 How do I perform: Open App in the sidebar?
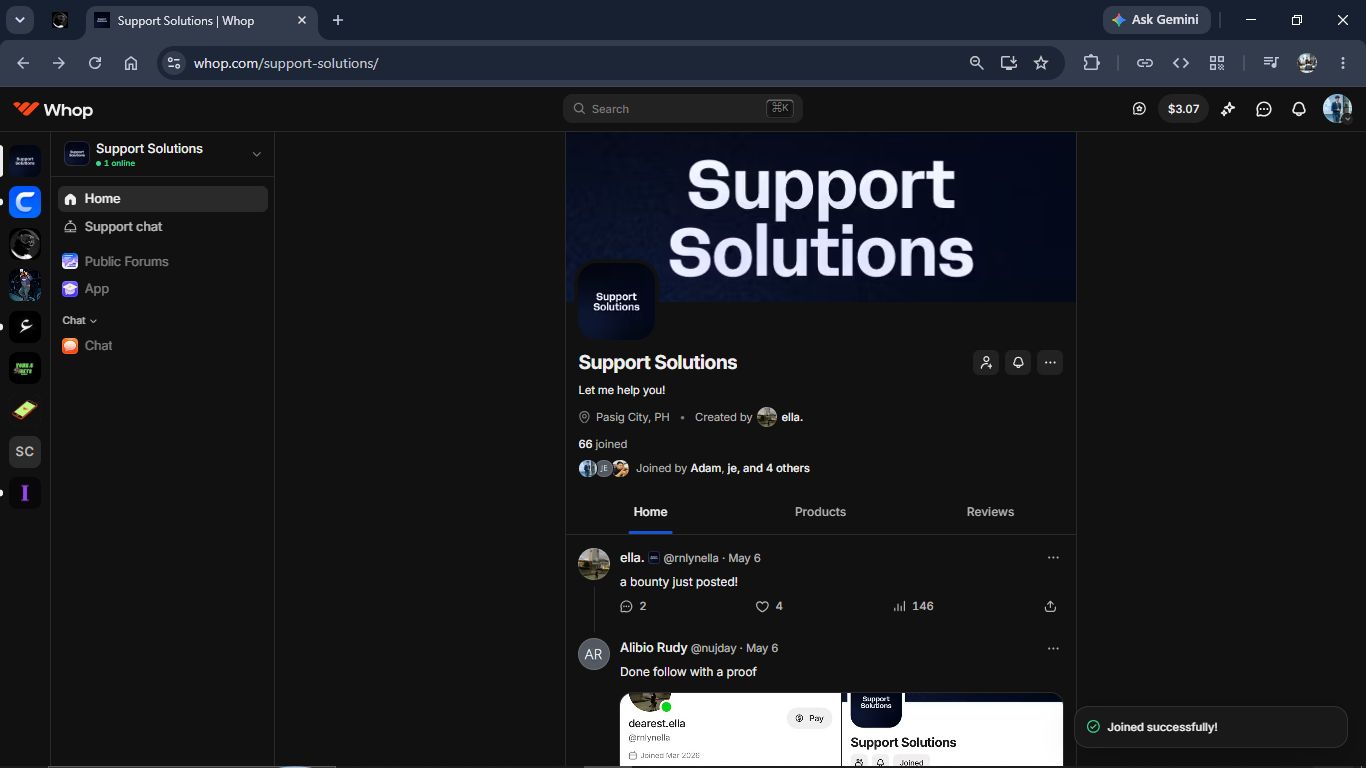(x=163, y=289)
